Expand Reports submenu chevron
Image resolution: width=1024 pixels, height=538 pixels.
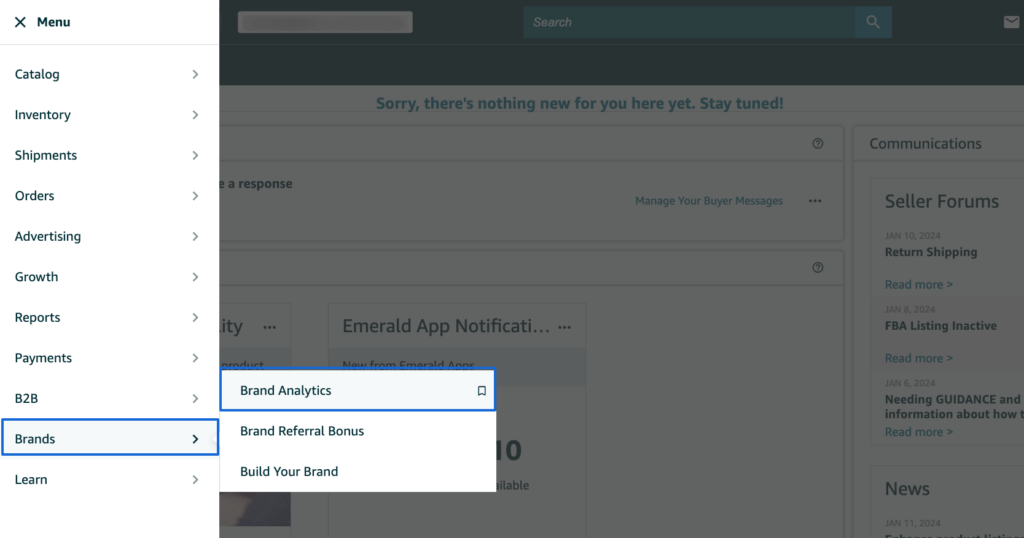point(195,317)
